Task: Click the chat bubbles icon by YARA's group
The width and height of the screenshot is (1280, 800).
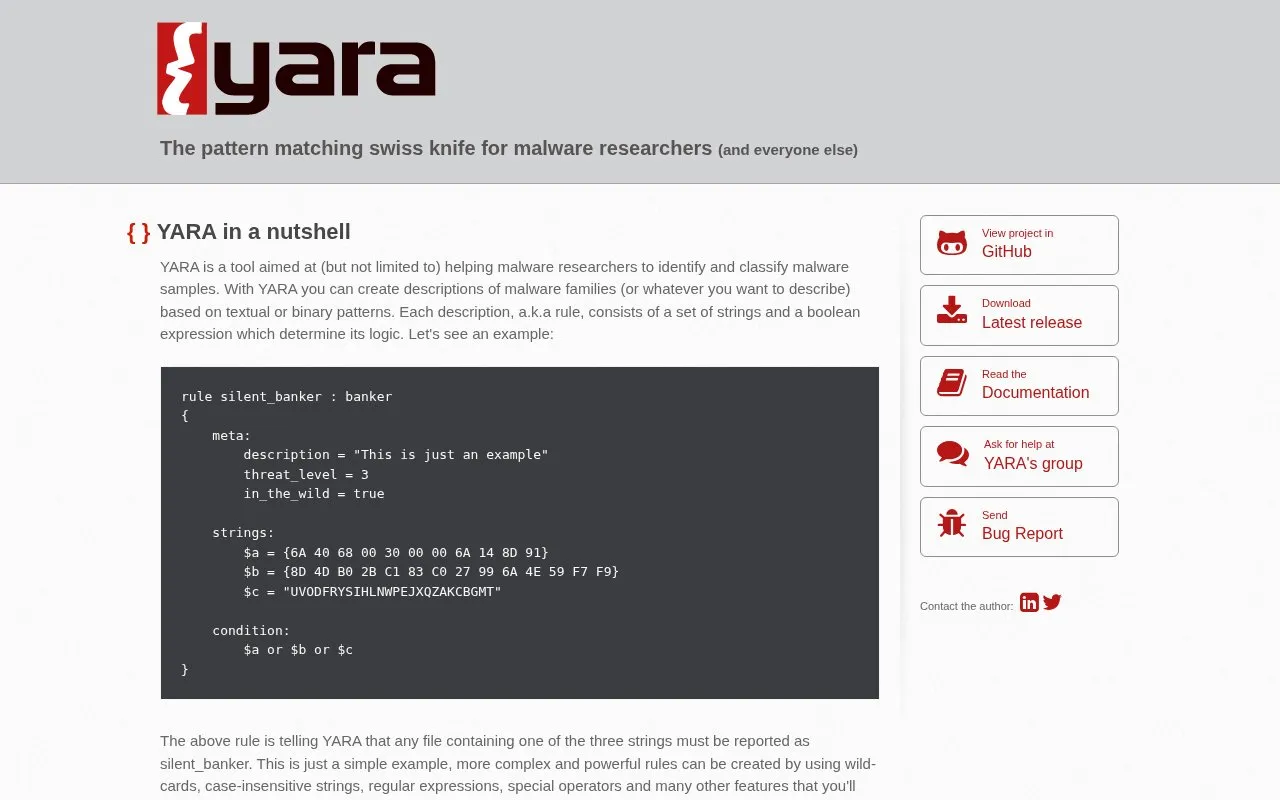Action: 953,454
